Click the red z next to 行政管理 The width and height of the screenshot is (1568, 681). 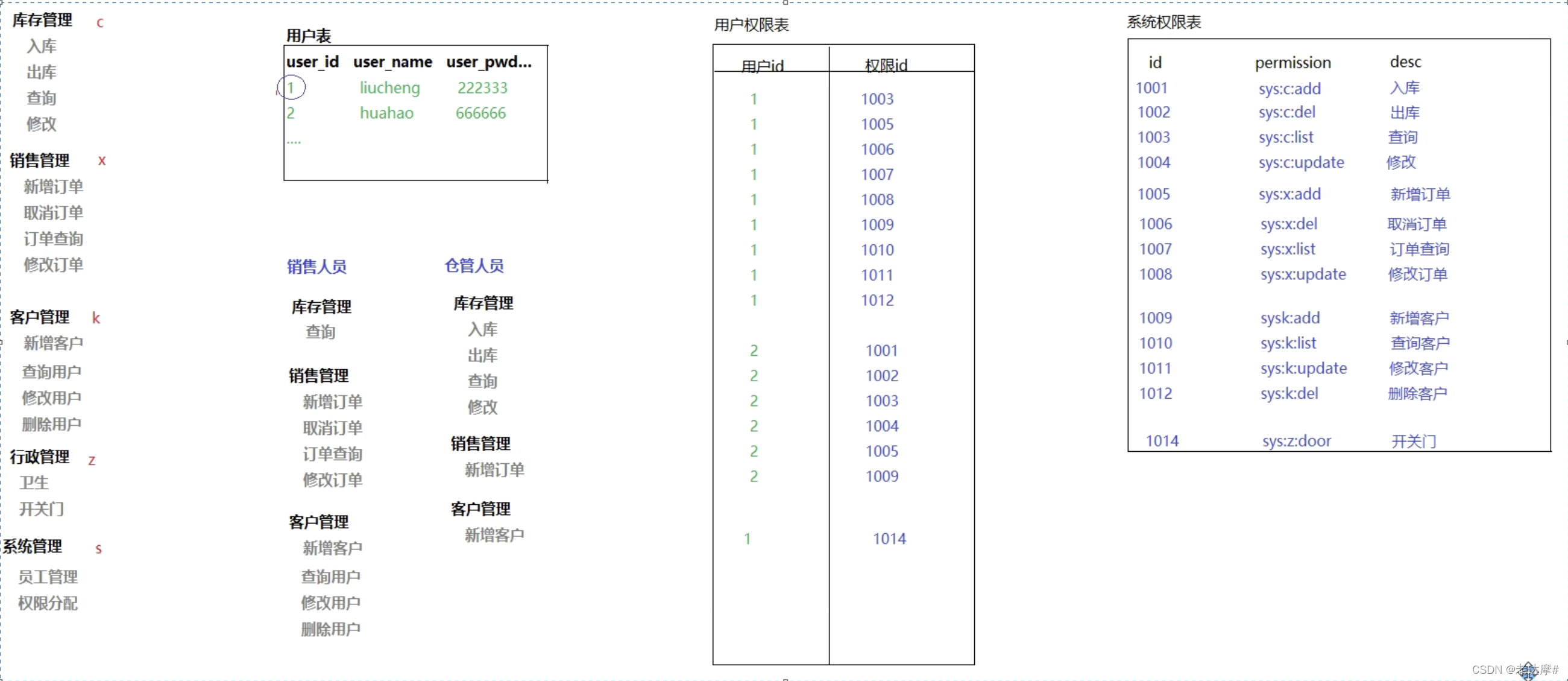click(x=91, y=460)
